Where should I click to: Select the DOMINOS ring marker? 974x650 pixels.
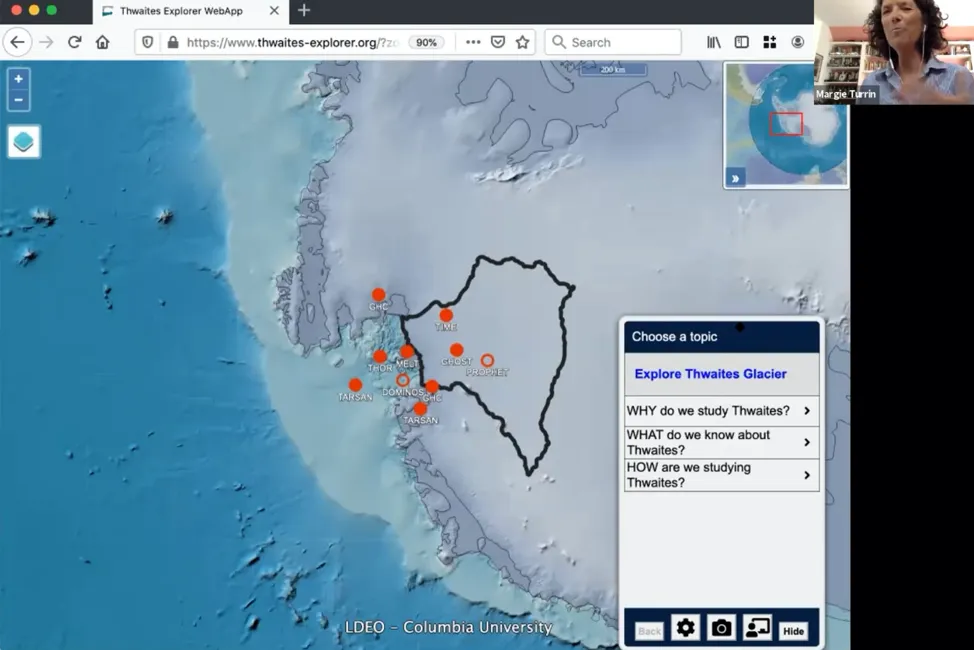403,380
